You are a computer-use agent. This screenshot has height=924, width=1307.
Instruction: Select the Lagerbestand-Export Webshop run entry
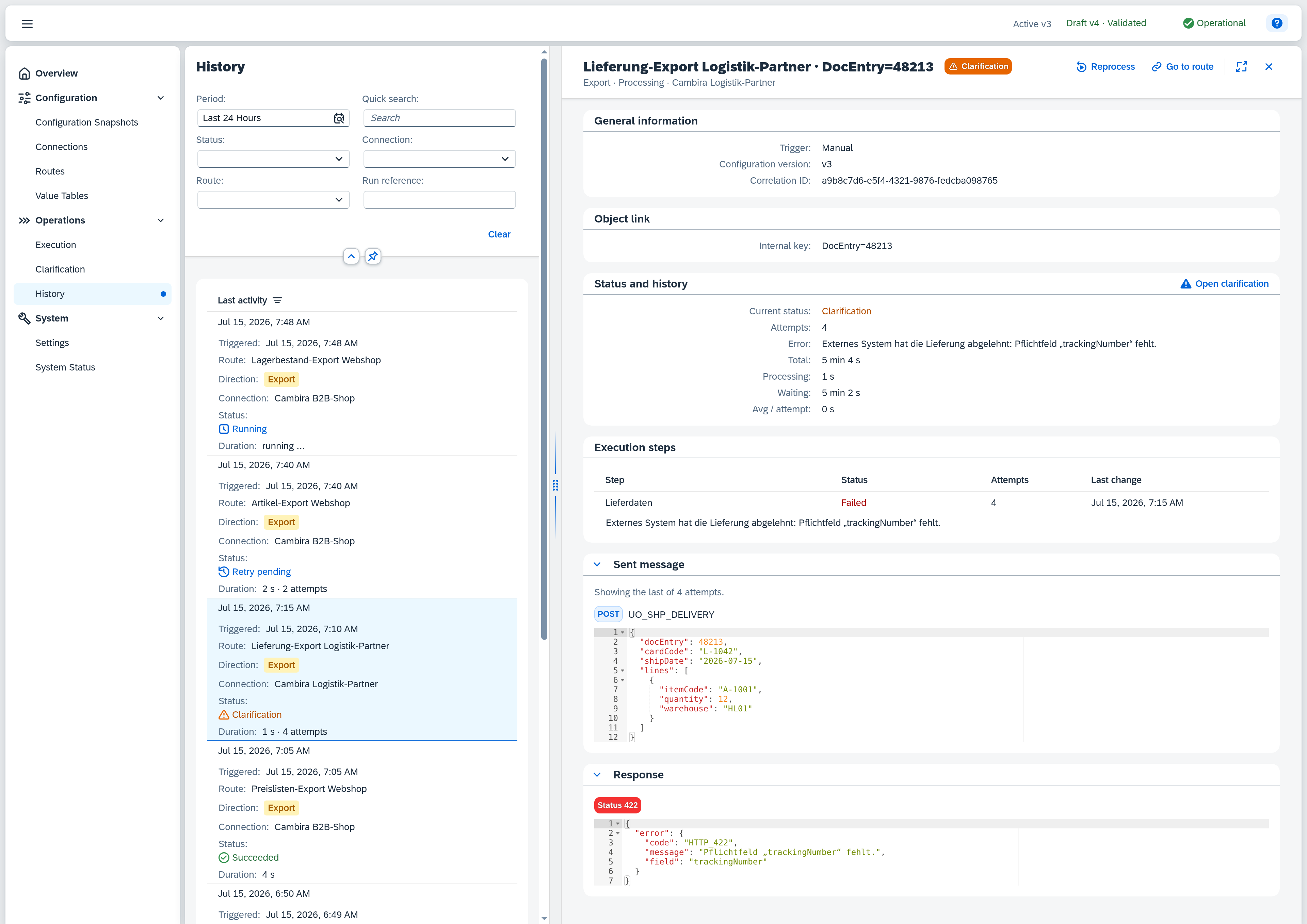(x=362, y=383)
